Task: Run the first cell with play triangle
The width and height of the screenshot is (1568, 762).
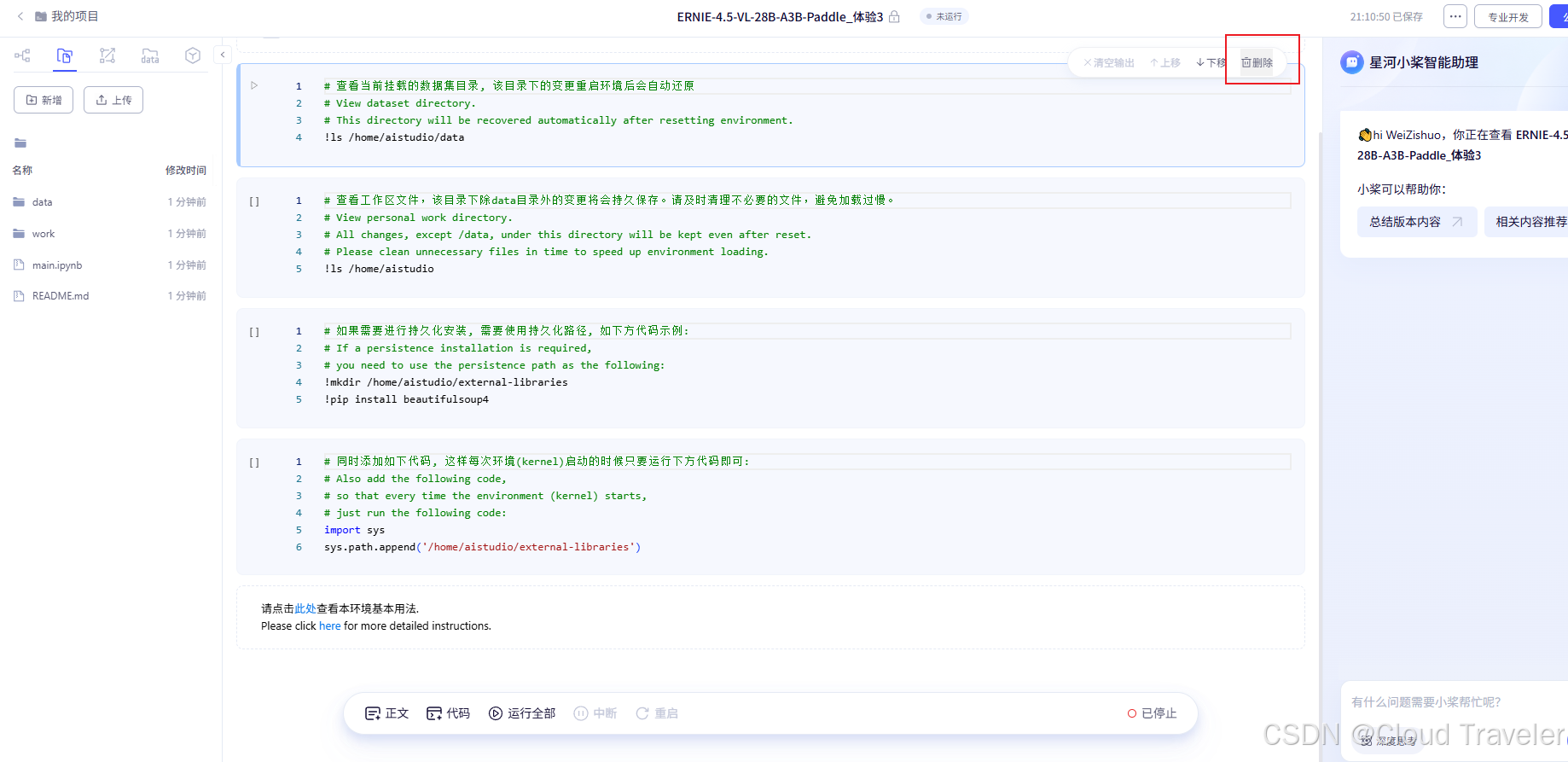Action: [254, 85]
